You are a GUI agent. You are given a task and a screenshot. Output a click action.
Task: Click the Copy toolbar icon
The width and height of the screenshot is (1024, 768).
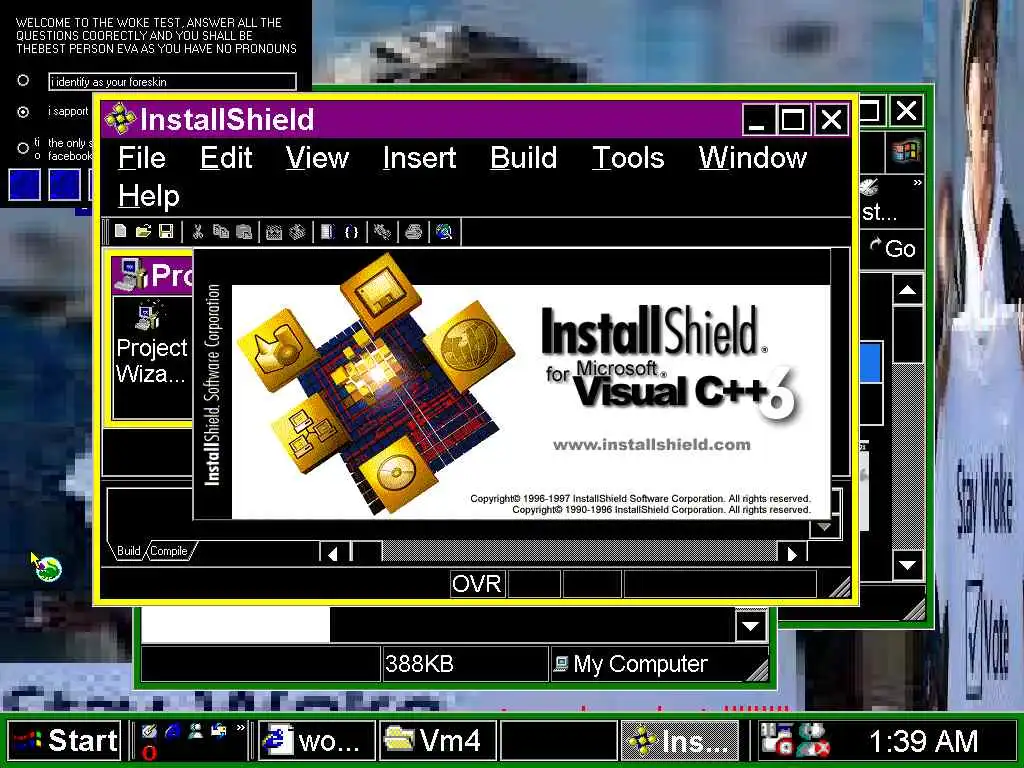pyautogui.click(x=221, y=231)
